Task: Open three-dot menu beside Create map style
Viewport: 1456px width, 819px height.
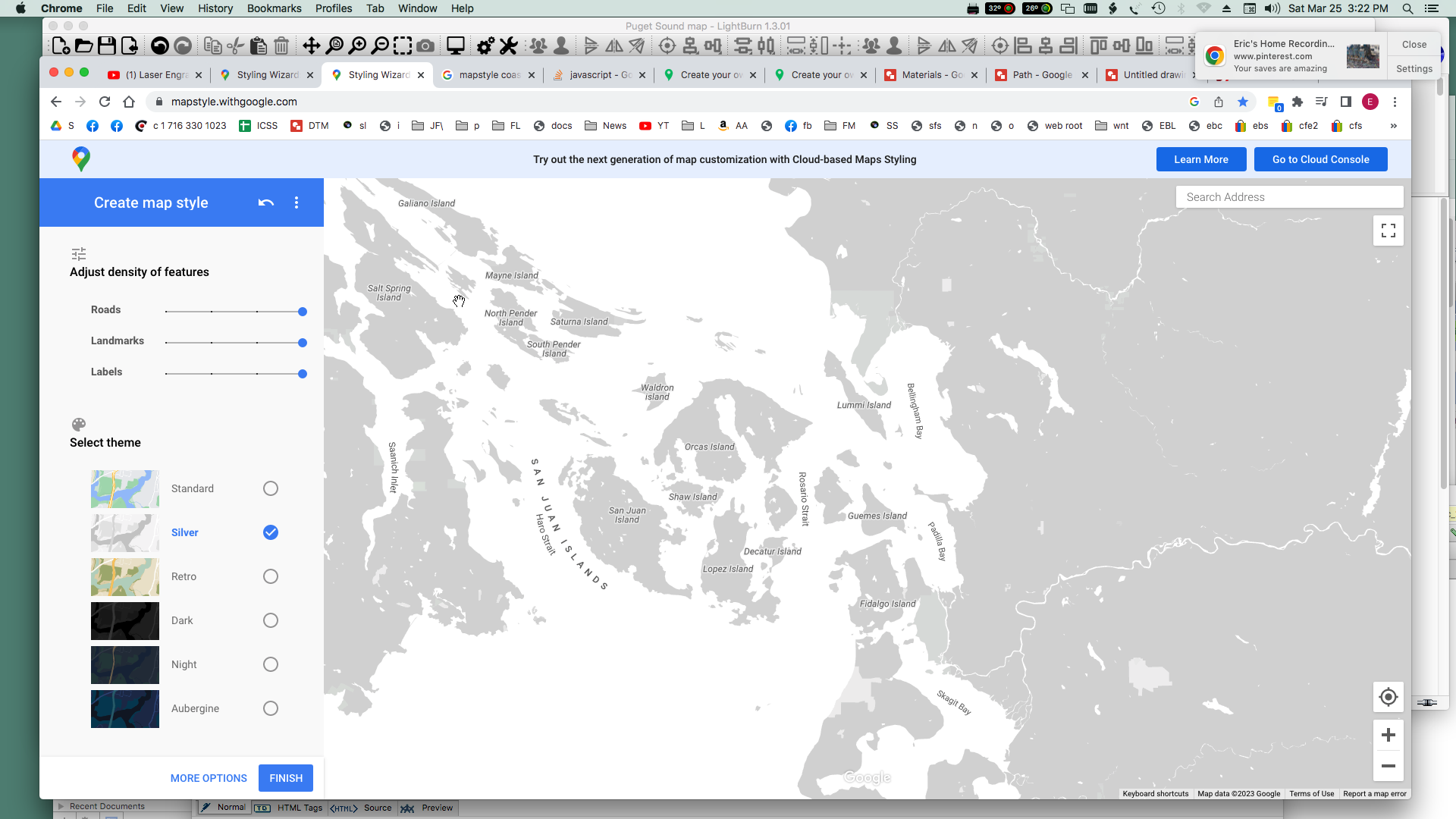Action: (297, 202)
